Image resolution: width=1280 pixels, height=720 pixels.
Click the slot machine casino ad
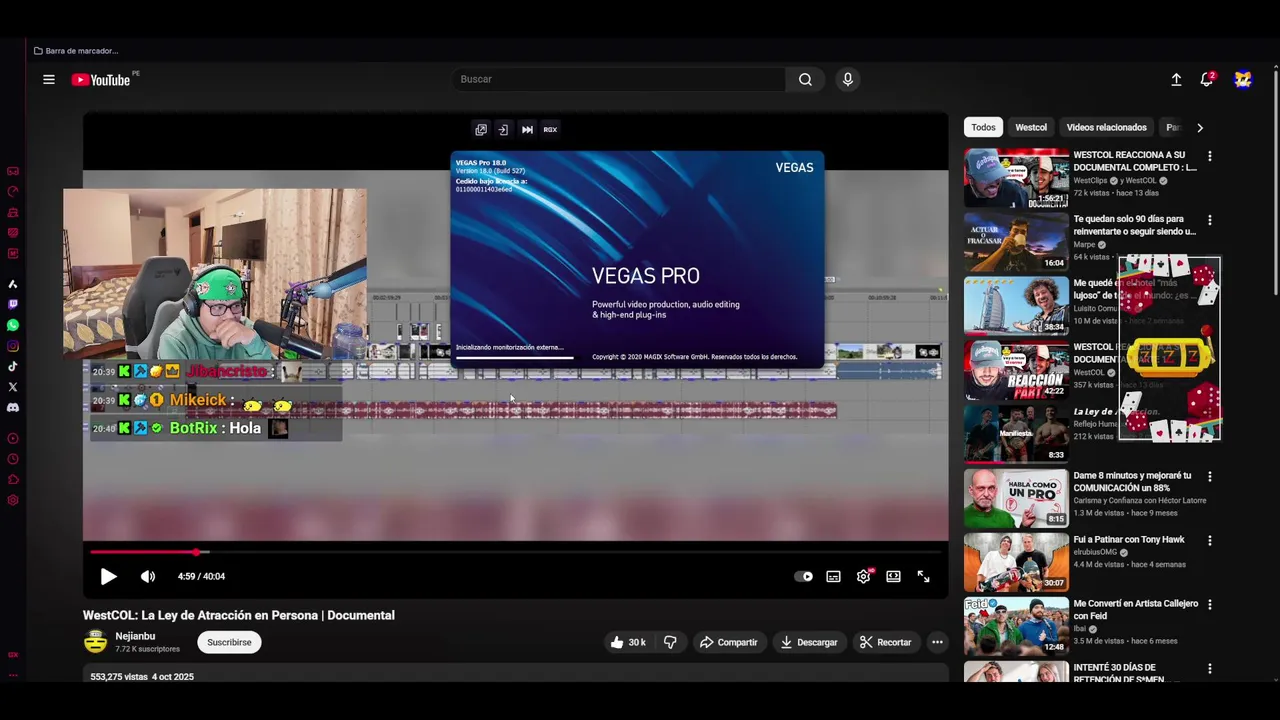point(1169,348)
